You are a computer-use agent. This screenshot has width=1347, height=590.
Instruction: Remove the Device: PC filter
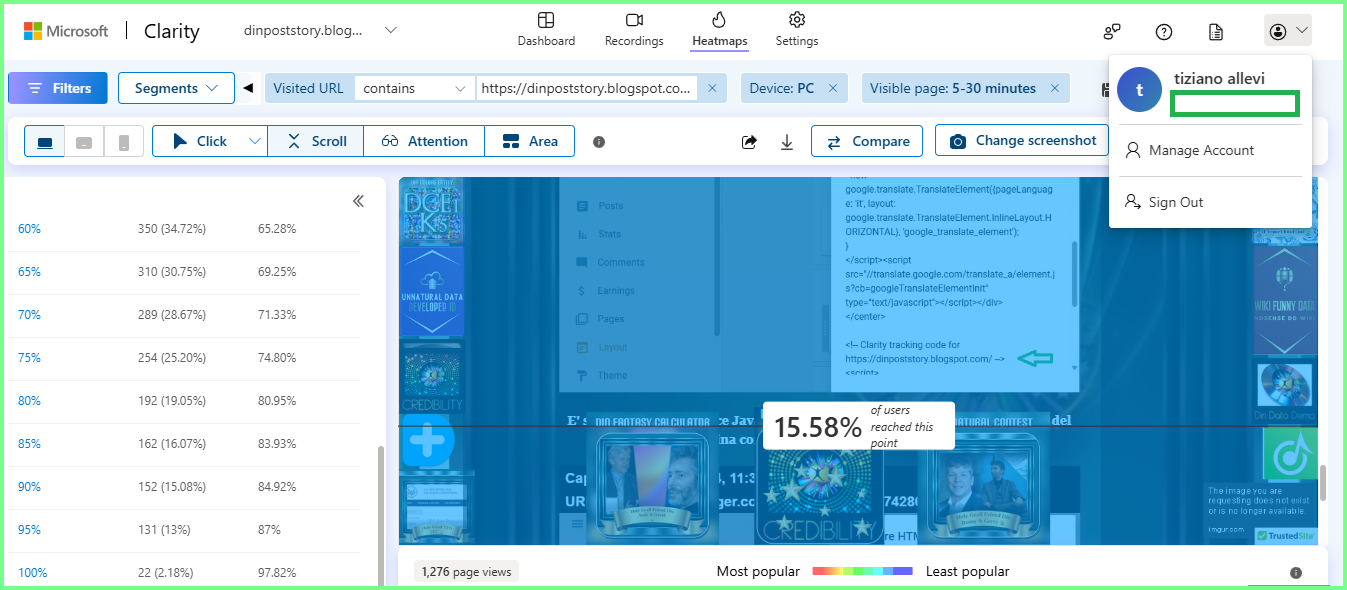(x=833, y=88)
